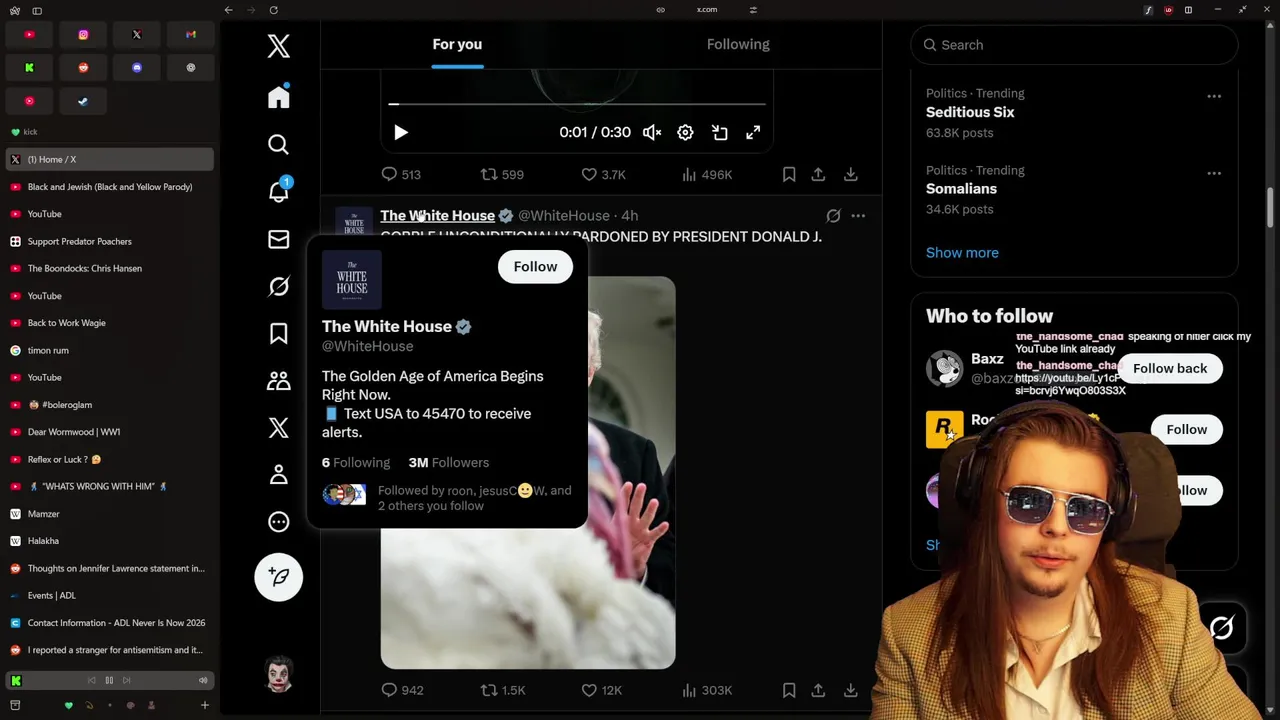This screenshot has width=1280, height=720.
Task: Play the video in the X post
Action: coord(401,132)
